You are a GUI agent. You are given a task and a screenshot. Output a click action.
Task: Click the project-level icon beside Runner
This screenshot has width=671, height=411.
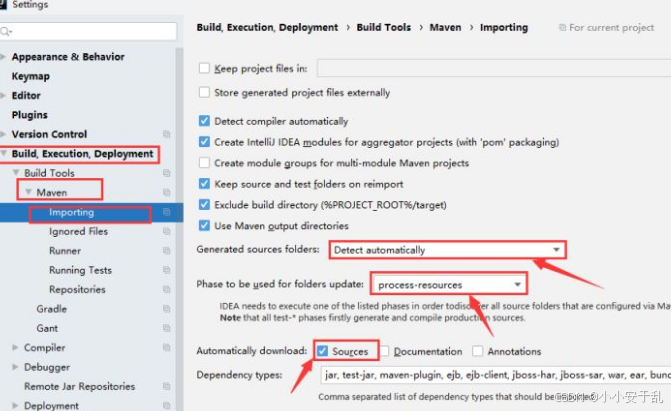(x=166, y=250)
